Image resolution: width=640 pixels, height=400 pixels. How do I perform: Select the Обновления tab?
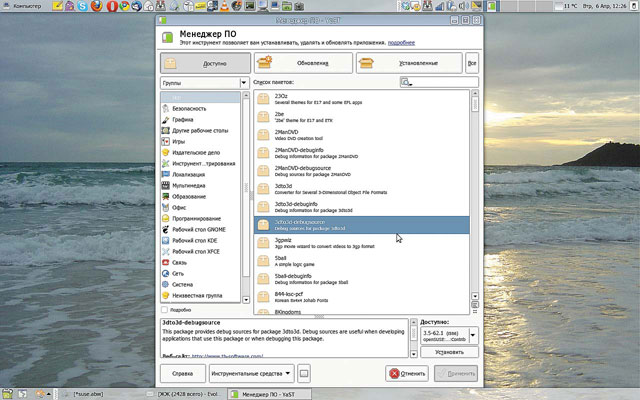(303, 63)
